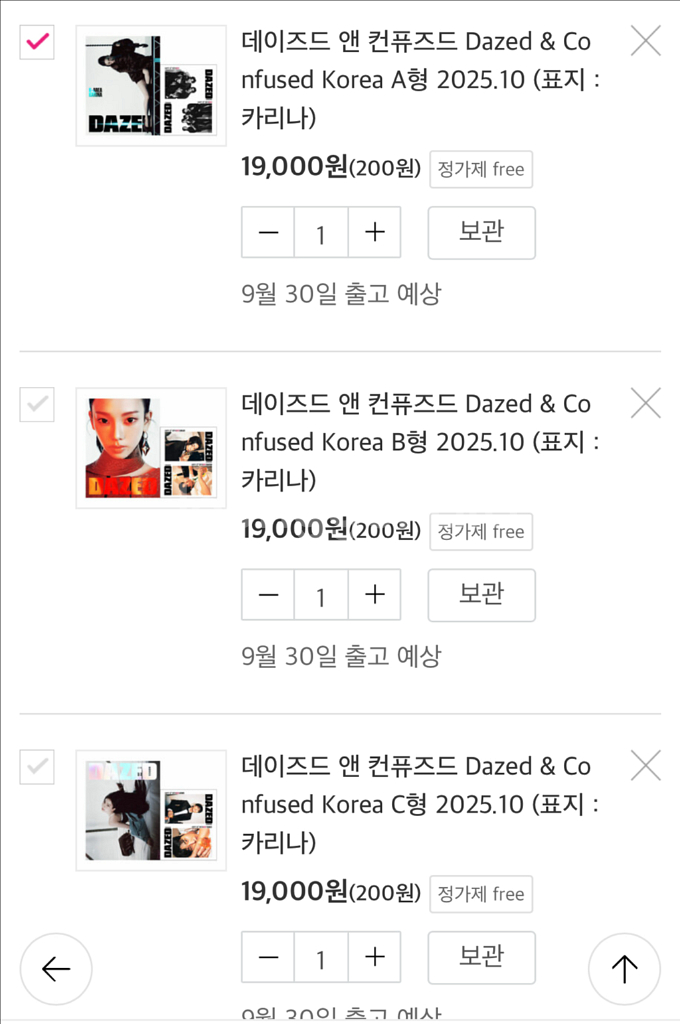Increase quantity of Dazed Korea A형

[375, 233]
